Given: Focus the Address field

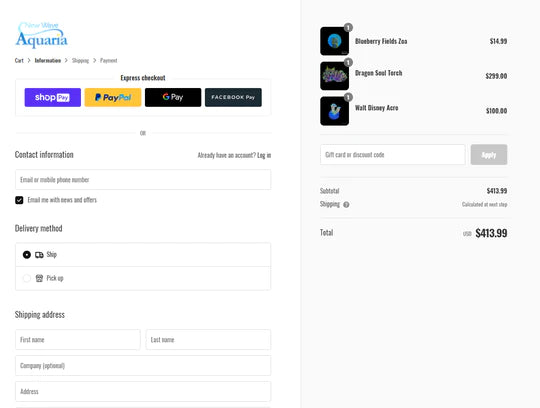Looking at the screenshot, I should click(x=143, y=391).
